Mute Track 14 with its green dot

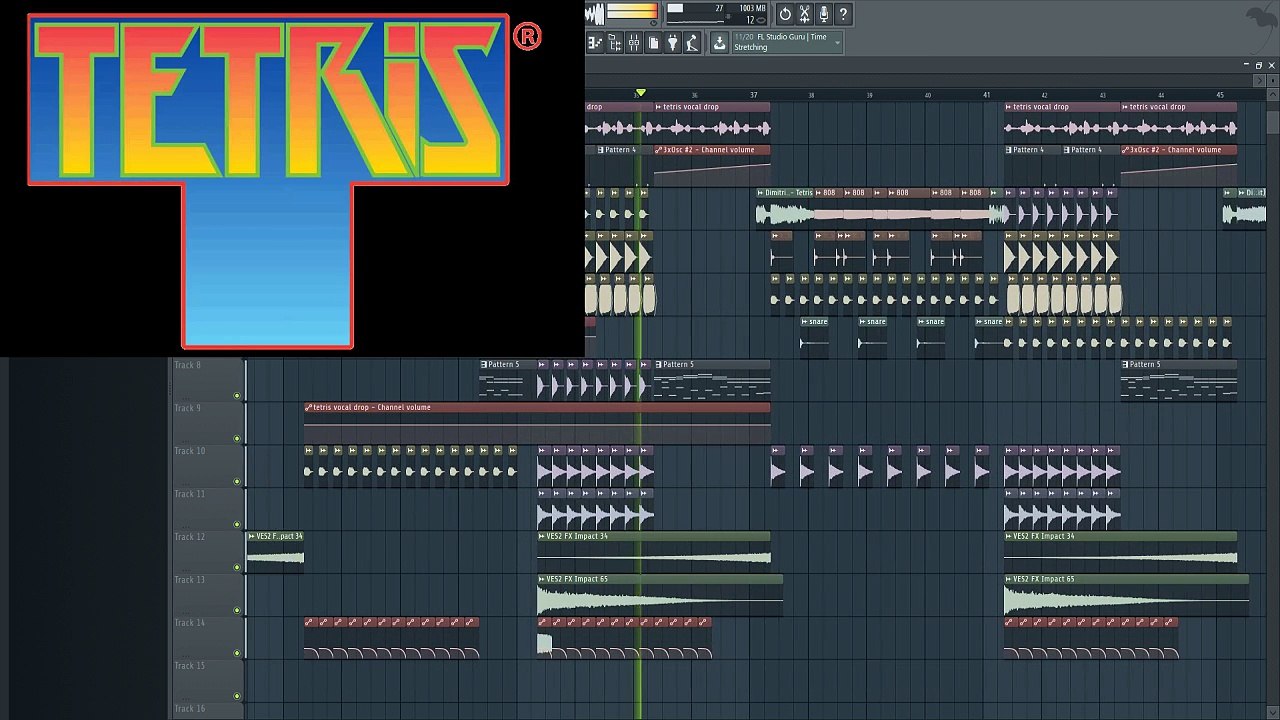point(237,653)
